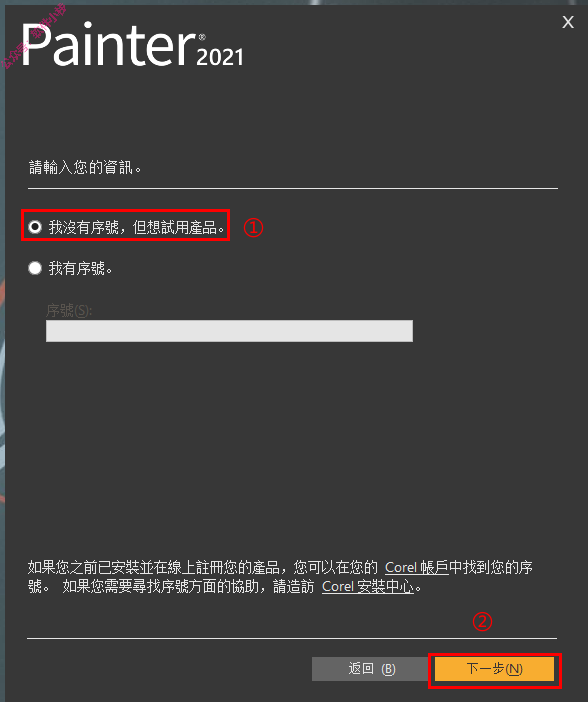The image size is (588, 702).
Task: Select the 我有序號 radio button
Action: pos(35,268)
